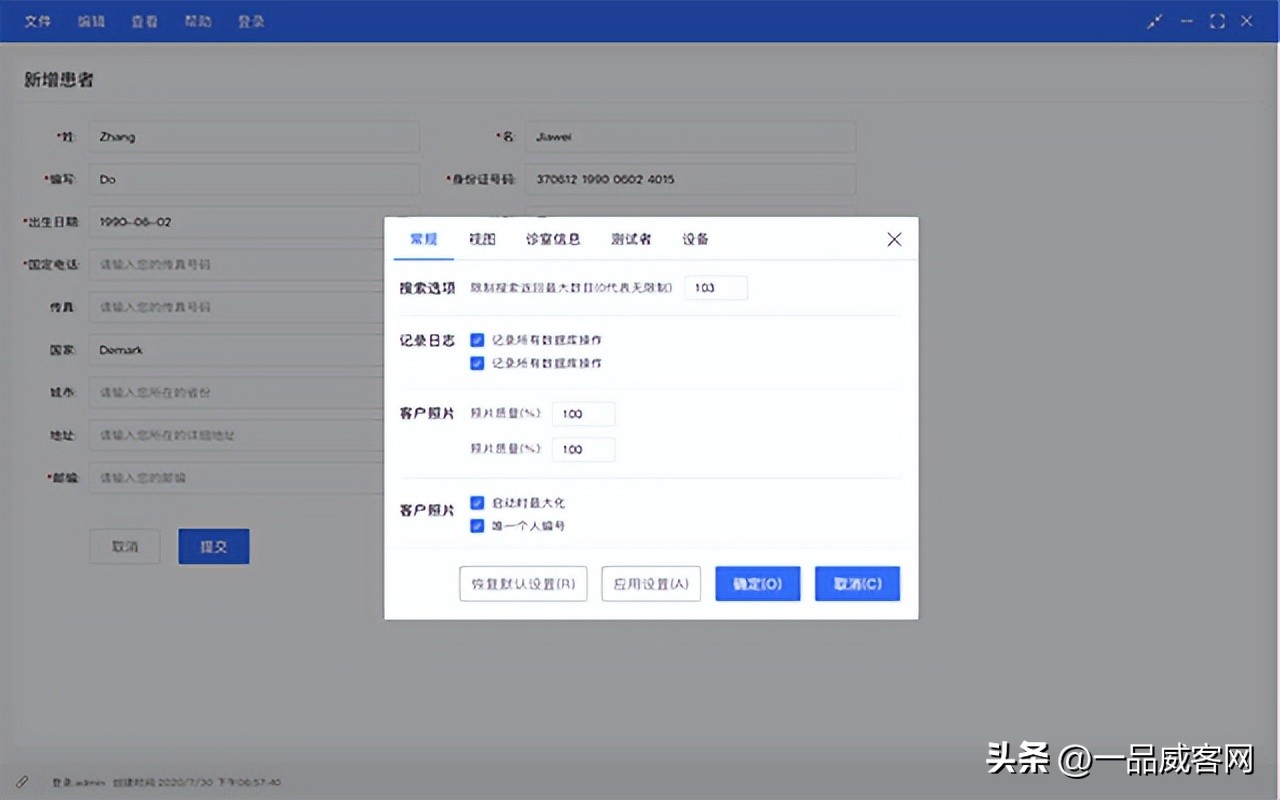The height and width of the screenshot is (800, 1280).
Task: Open the 编辑 menu
Action: (x=91, y=21)
